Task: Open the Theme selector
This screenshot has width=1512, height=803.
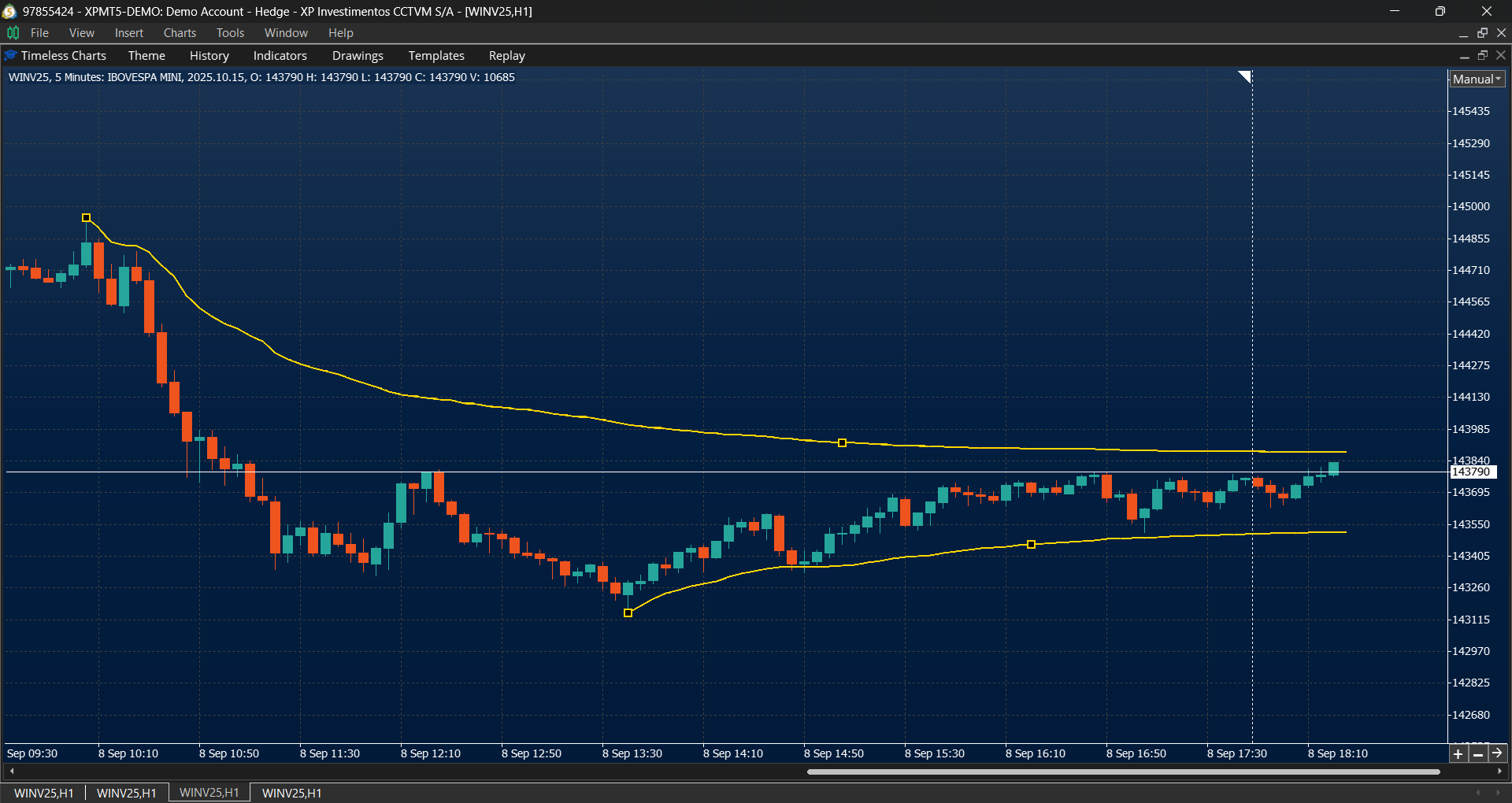Action: point(146,55)
